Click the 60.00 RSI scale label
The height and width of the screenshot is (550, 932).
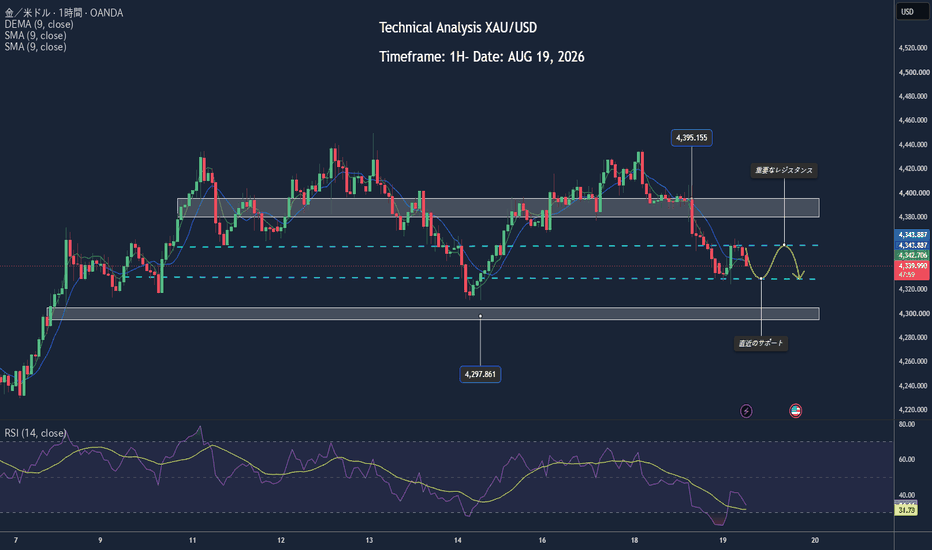(x=906, y=460)
